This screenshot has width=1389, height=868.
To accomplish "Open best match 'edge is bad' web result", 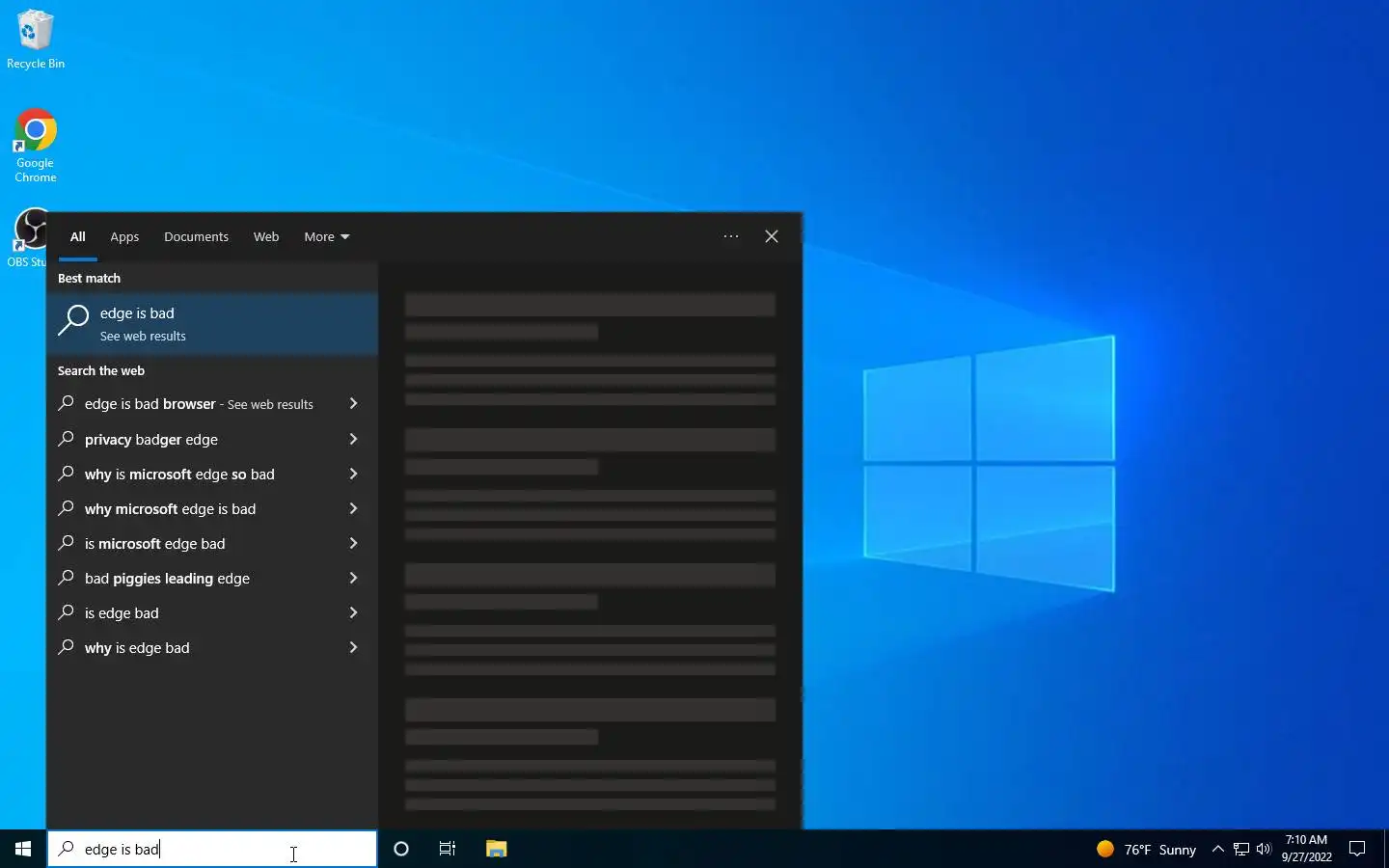I will click(212, 324).
